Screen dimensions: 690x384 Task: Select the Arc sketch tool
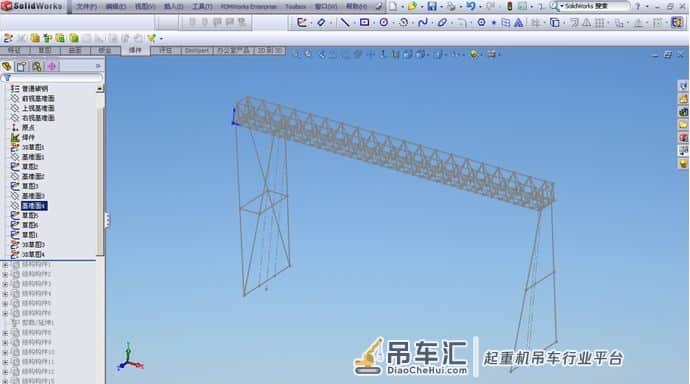point(403,22)
